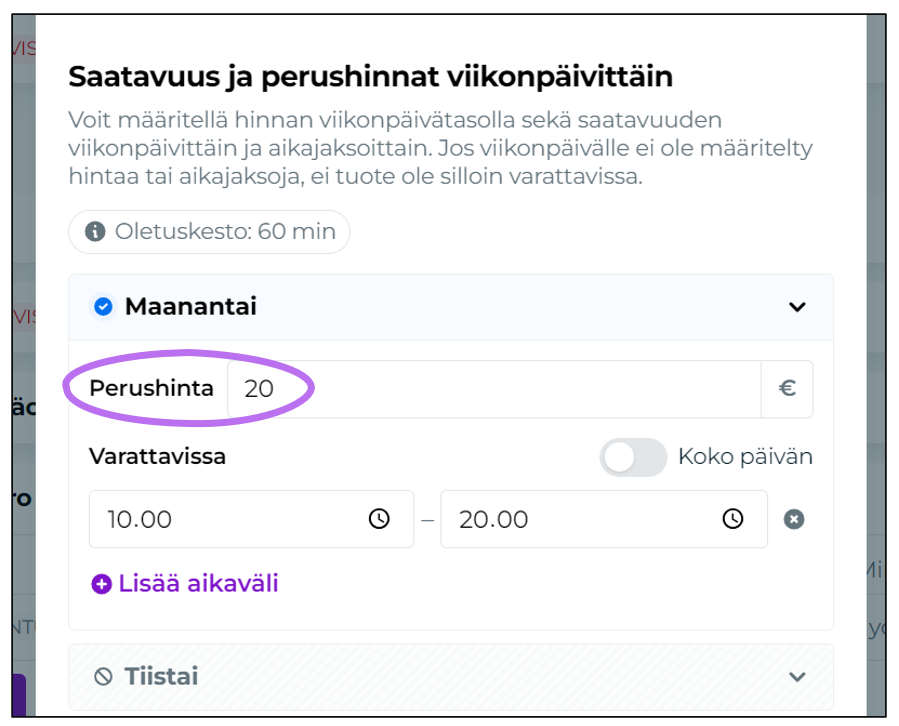The image size is (899, 726).
Task: Click the Koko päivän label text
Action: pyautogui.click(x=745, y=457)
